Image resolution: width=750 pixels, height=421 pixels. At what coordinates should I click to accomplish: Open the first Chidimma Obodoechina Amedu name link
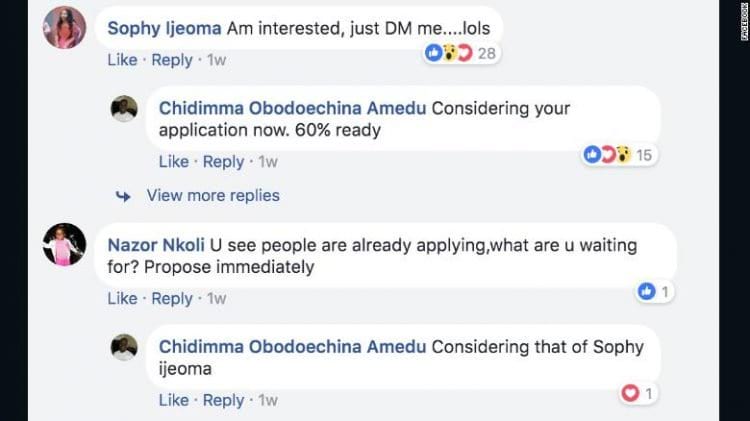coord(292,108)
